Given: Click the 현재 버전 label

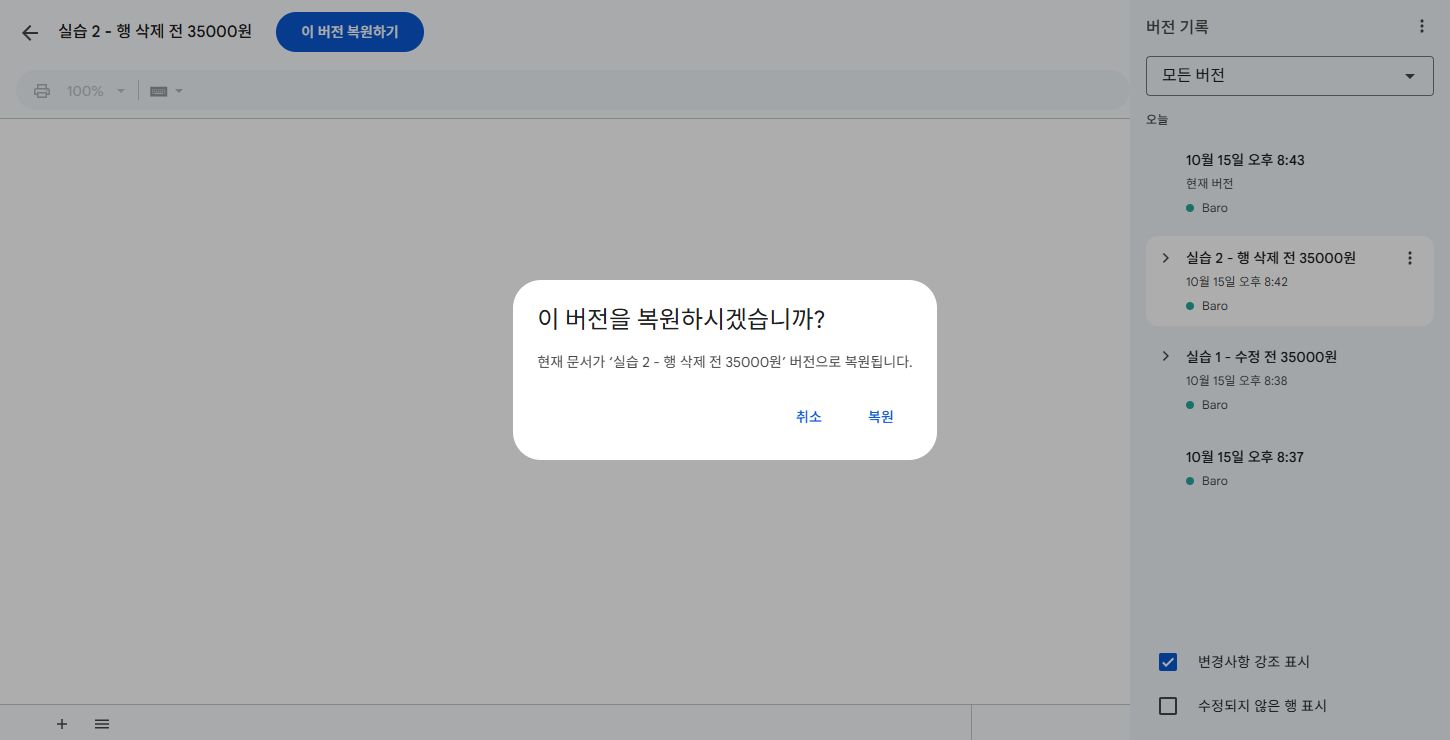Looking at the screenshot, I should coord(1209,184).
